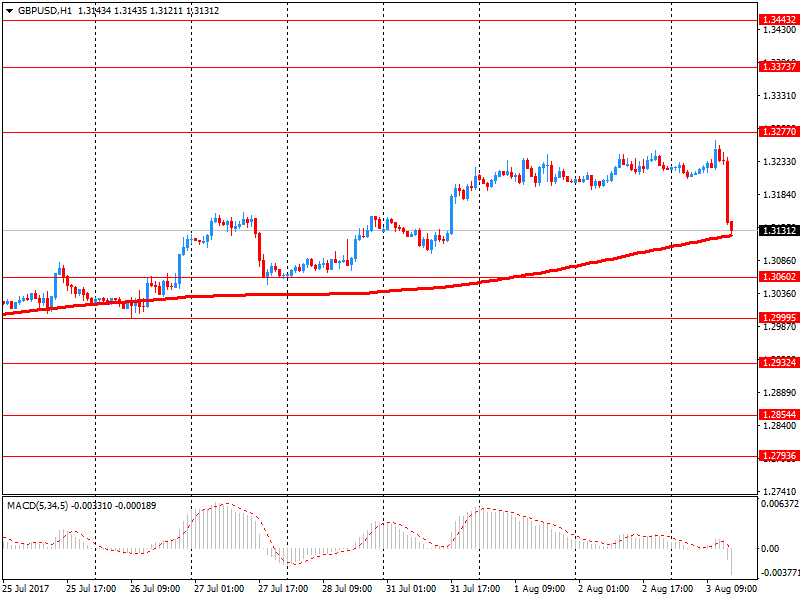800x600 pixels.
Task: Select the 1.29324 red price label
Action: 779,363
